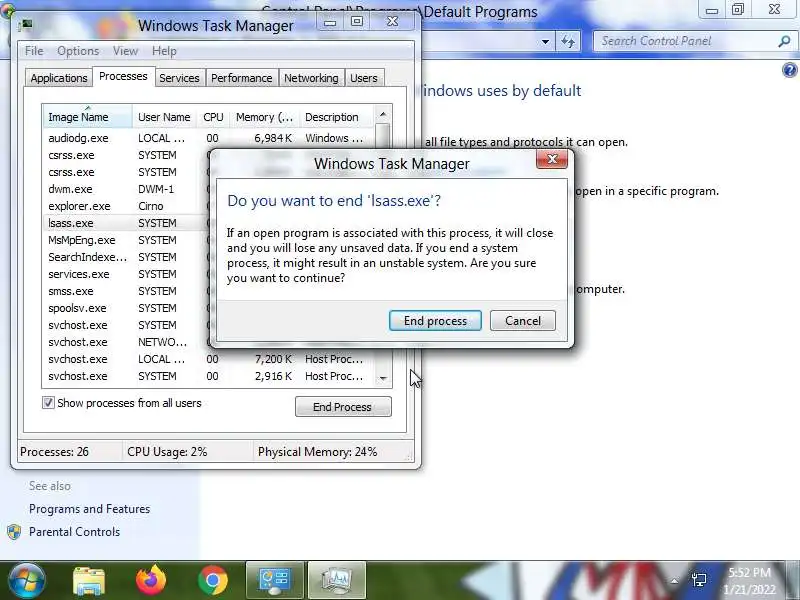800x600 pixels.
Task: Launch Google Chrome from the taskbar
Action: click(213, 581)
